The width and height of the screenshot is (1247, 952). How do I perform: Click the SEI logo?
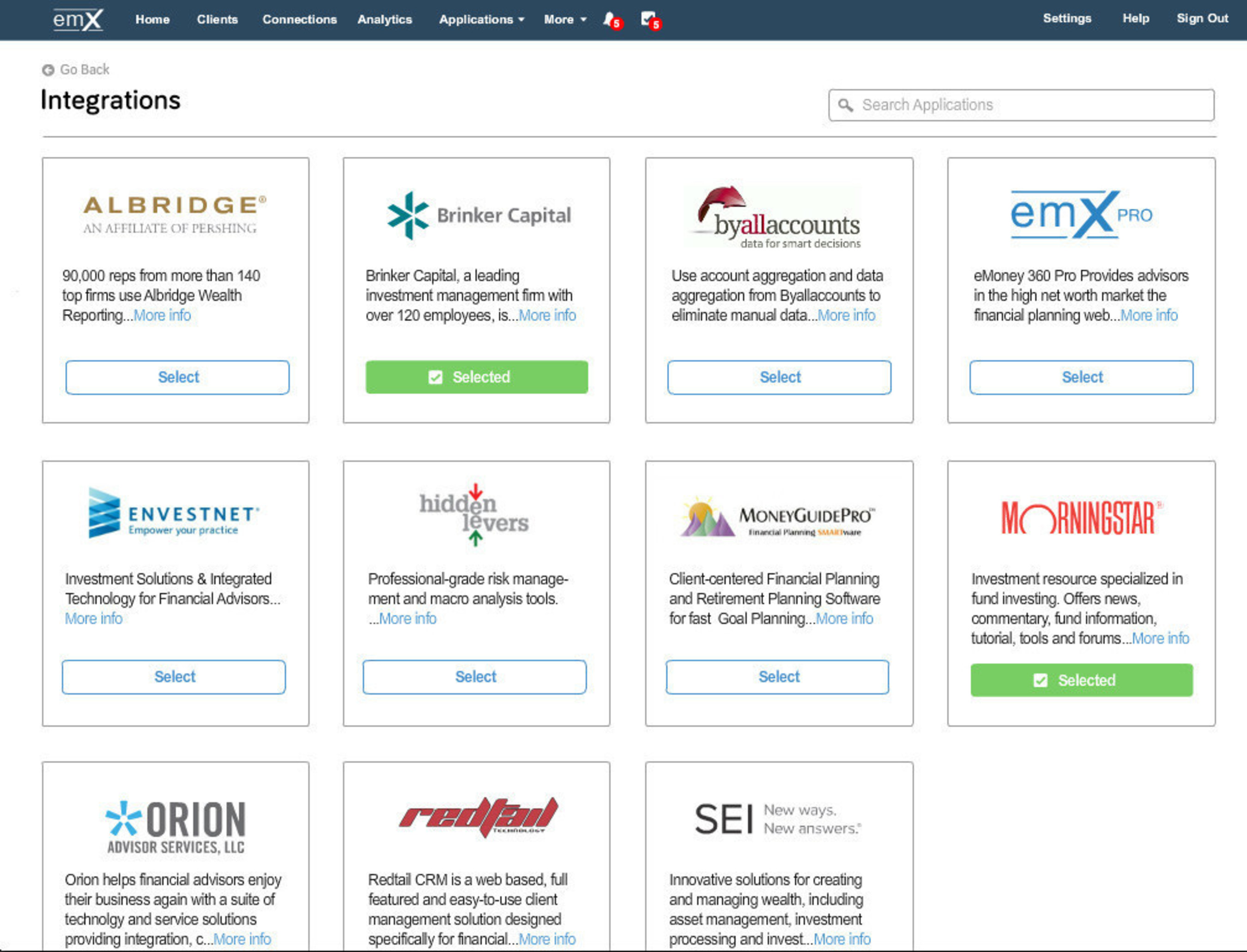(778, 819)
